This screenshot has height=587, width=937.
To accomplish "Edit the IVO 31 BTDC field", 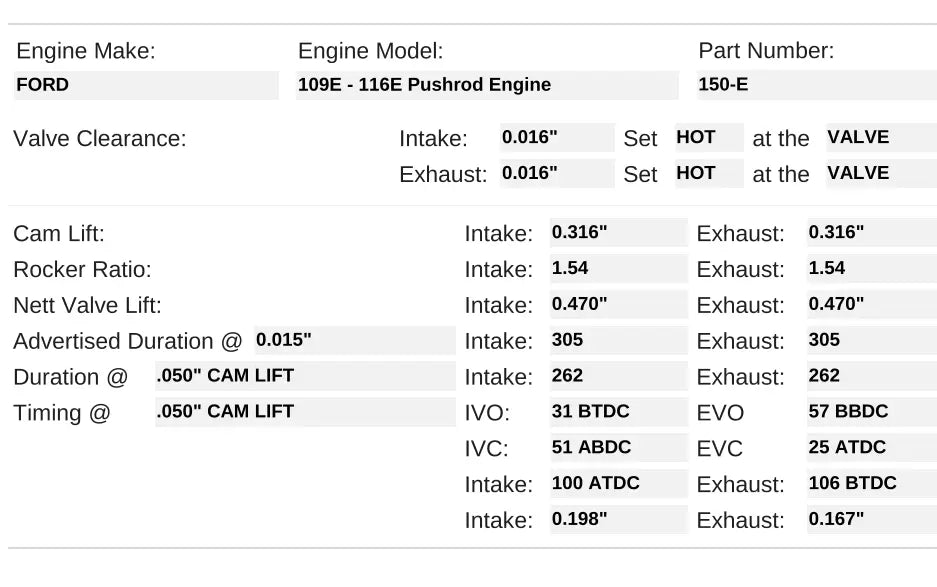I will [618, 412].
